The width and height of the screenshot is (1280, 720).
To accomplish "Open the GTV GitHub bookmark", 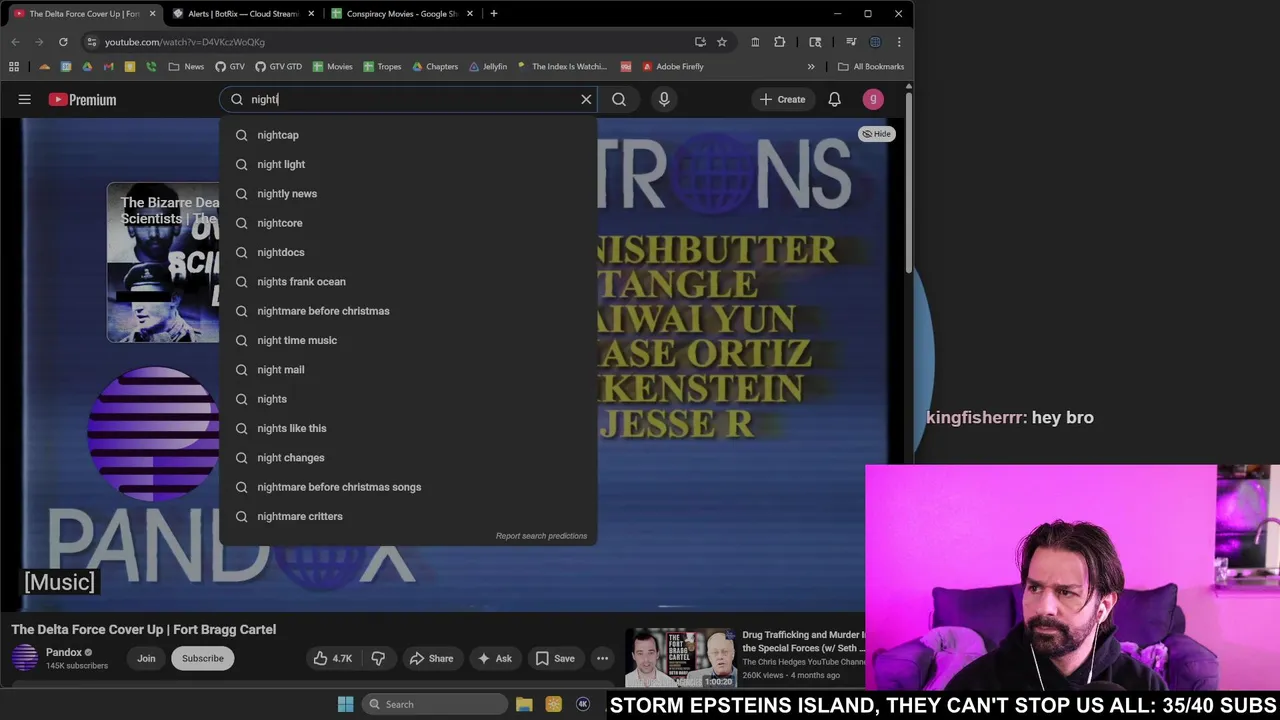I will tap(229, 67).
